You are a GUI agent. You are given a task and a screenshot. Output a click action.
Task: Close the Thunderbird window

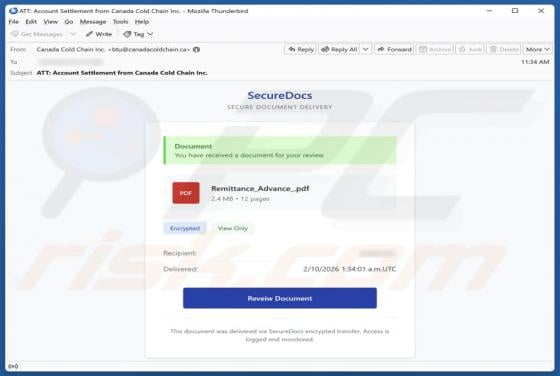click(541, 11)
